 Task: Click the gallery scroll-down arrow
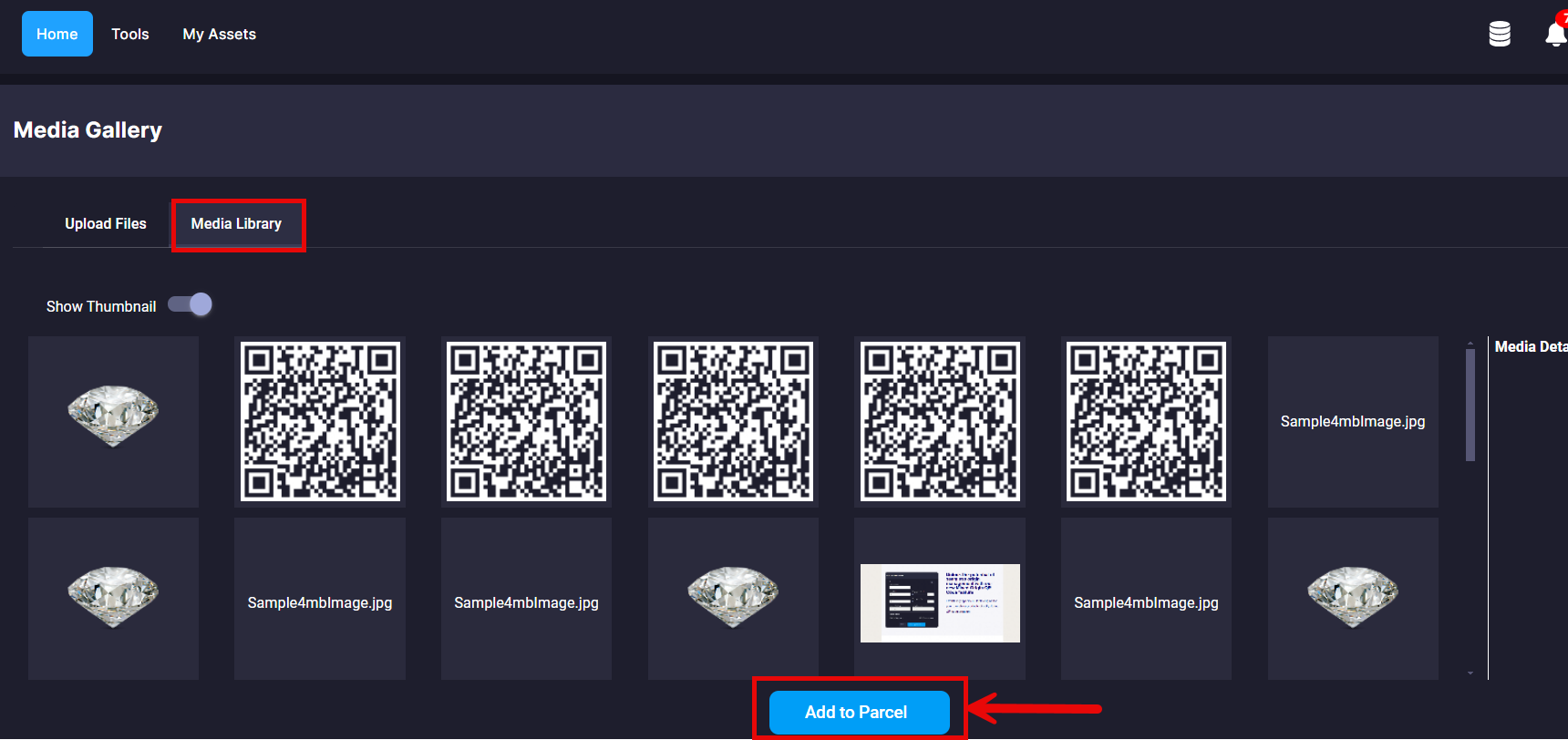coord(1470,673)
